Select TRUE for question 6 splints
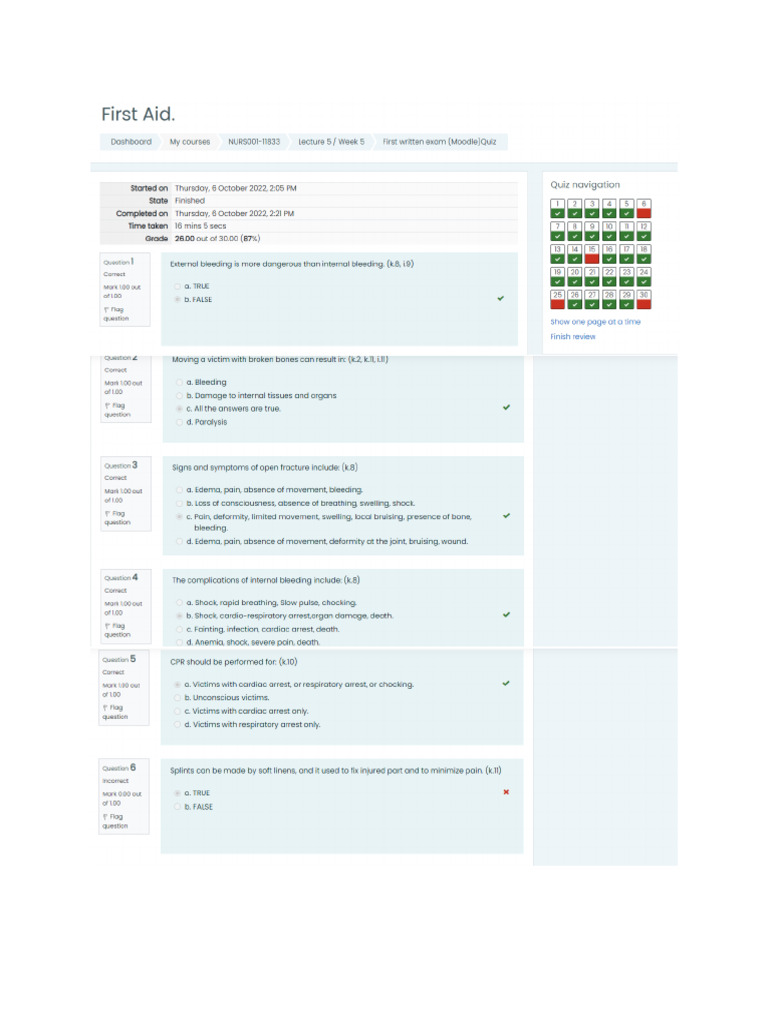This screenshot has width=768, height=1024. click(x=178, y=793)
